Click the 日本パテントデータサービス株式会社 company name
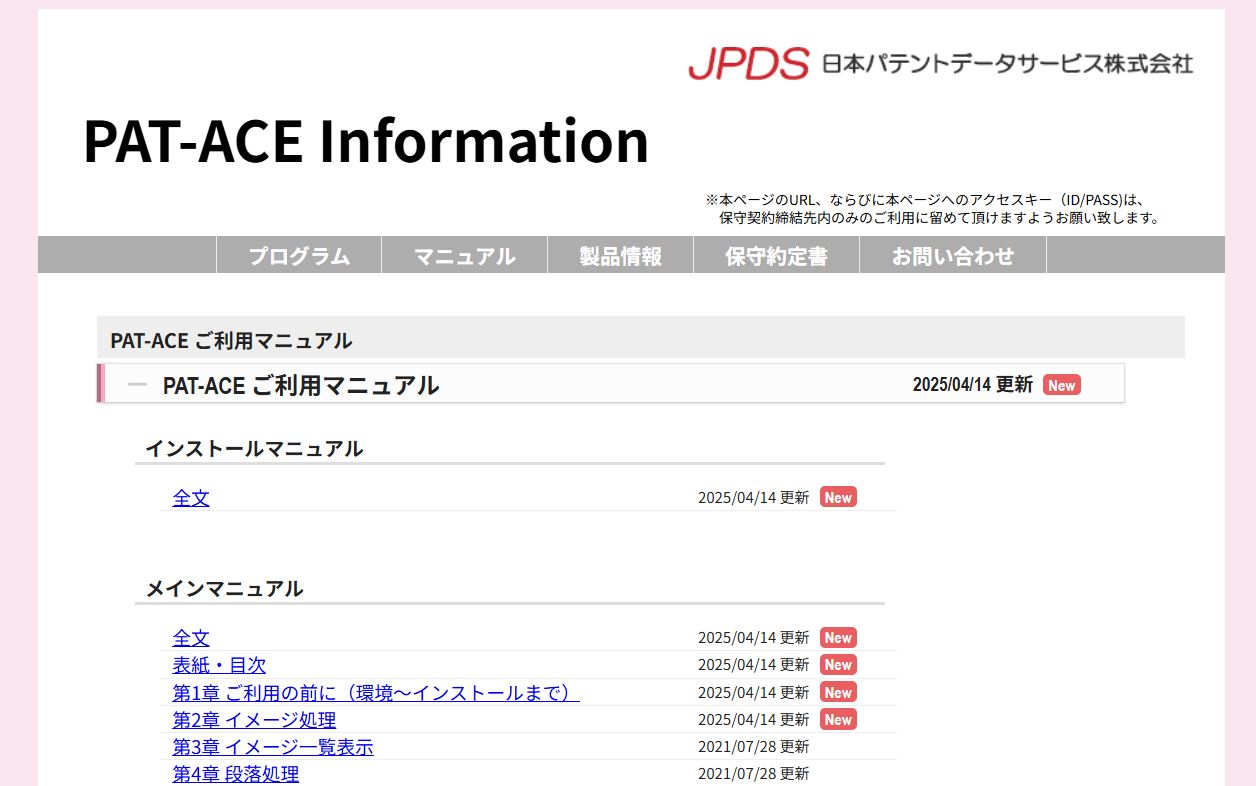1256x786 pixels. click(1007, 63)
